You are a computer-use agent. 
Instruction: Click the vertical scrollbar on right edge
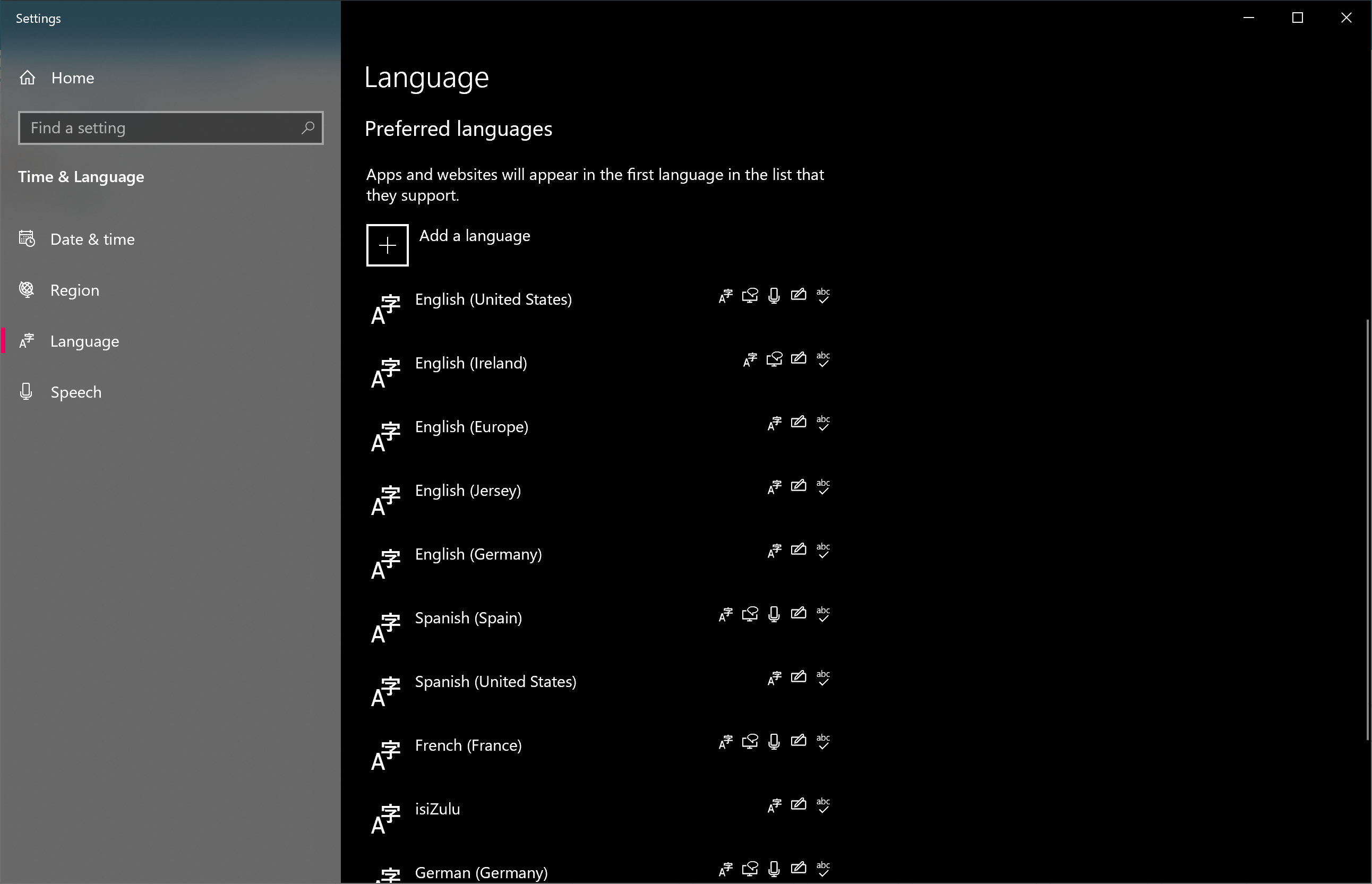point(1368,530)
